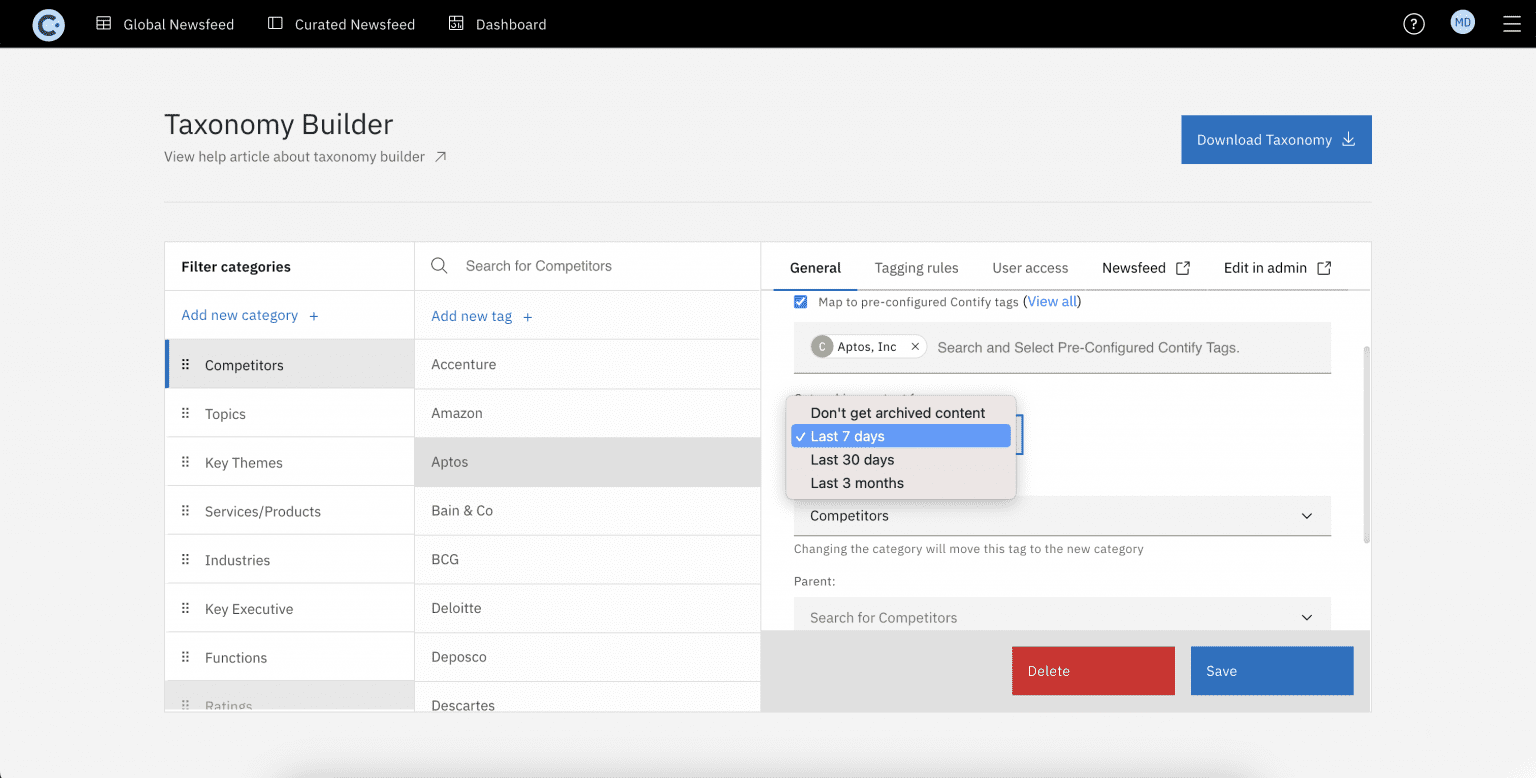
Task: Click the Contify logo icon
Action: (48, 24)
